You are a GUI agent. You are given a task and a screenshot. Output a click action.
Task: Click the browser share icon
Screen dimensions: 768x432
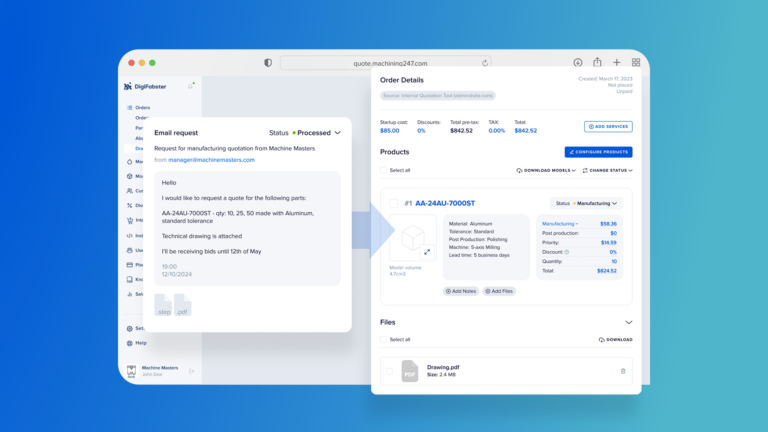[597, 62]
